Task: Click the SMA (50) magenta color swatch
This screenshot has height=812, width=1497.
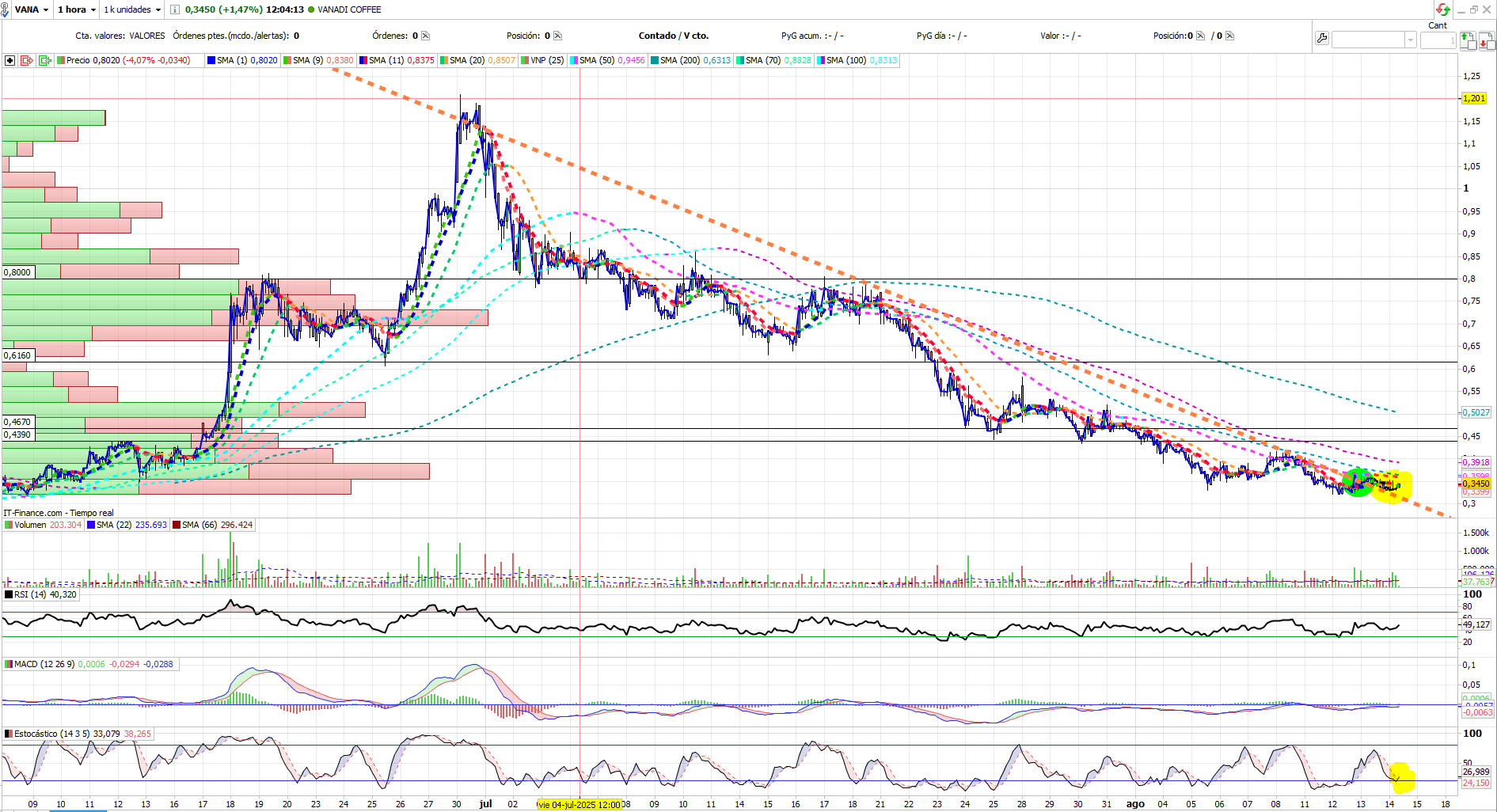Action: tap(574, 60)
